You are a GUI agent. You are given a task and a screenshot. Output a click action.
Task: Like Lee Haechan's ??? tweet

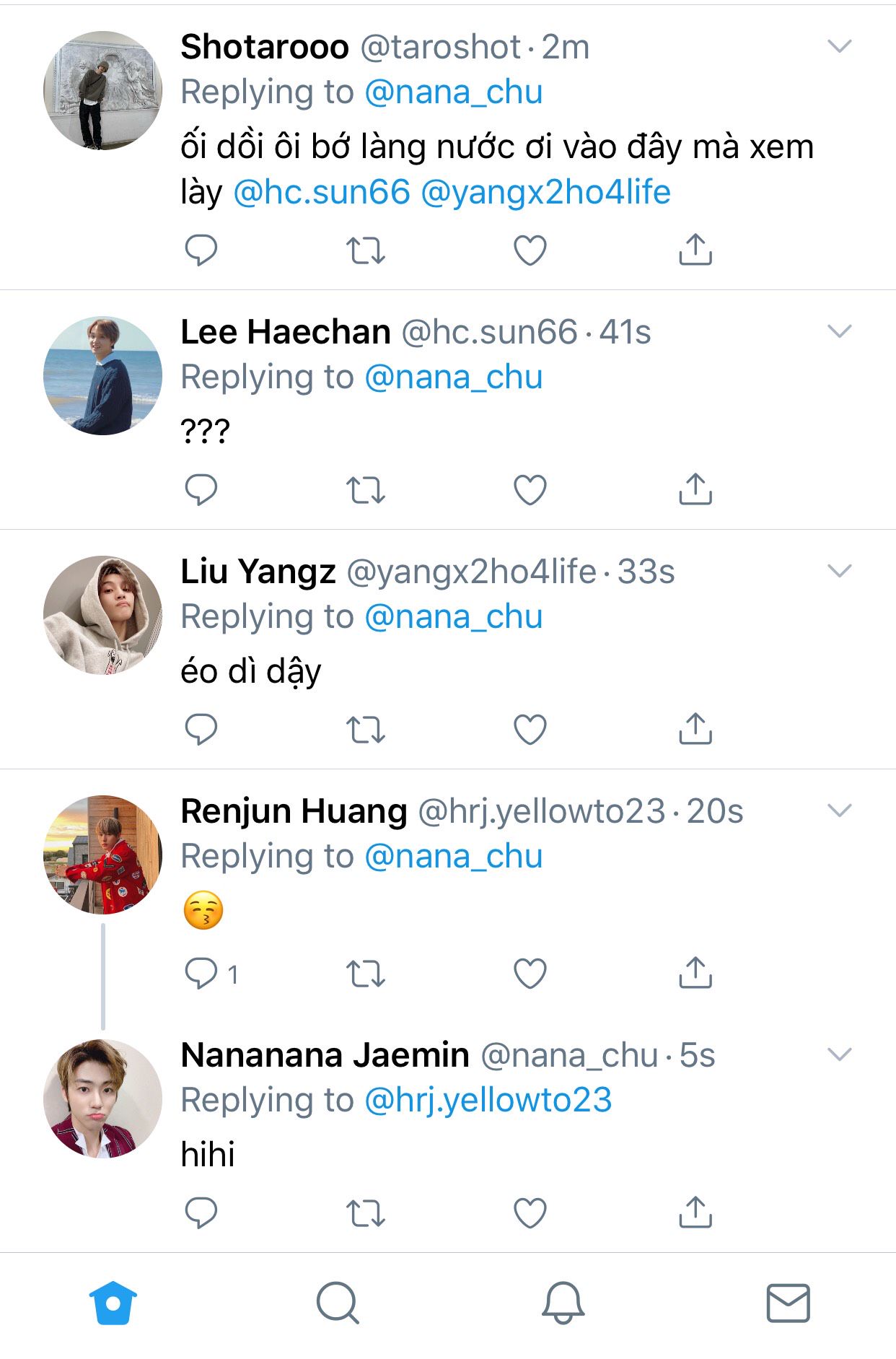pyautogui.click(x=530, y=490)
